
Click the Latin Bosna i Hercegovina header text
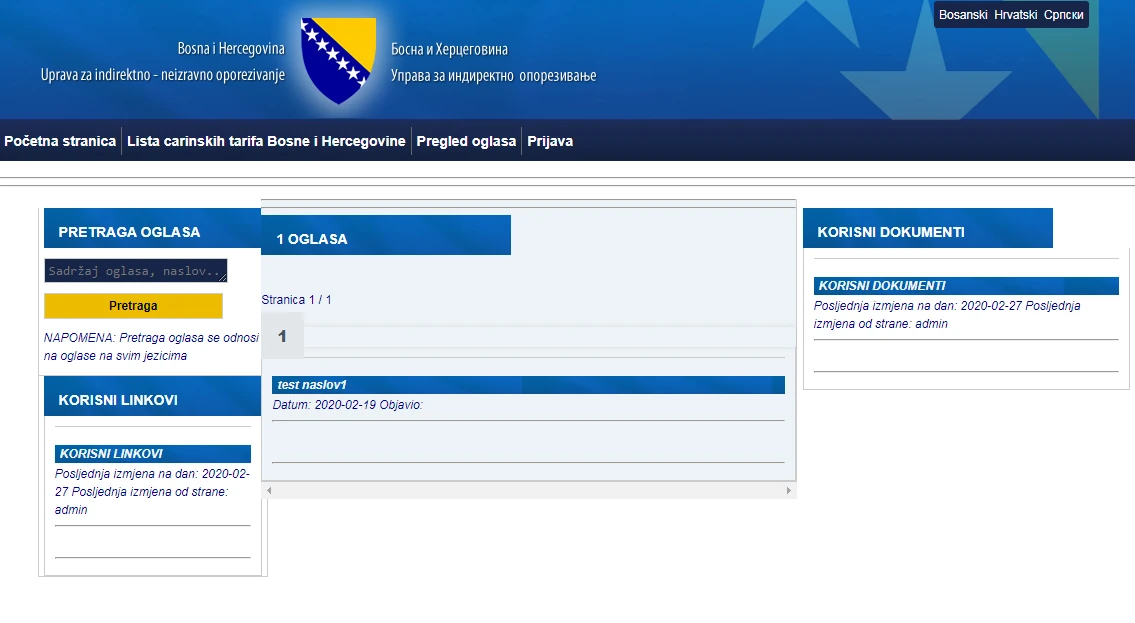click(x=231, y=48)
